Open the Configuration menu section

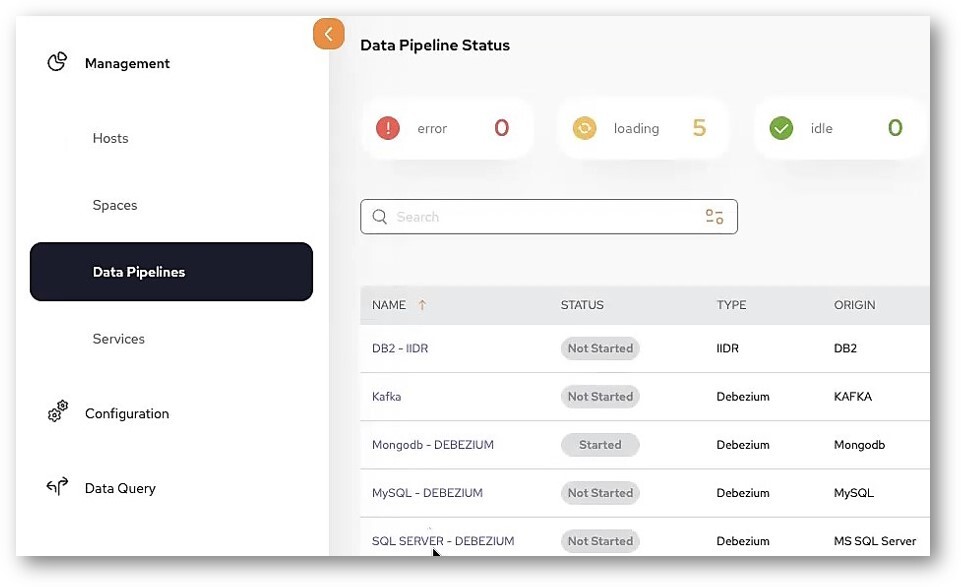127,414
